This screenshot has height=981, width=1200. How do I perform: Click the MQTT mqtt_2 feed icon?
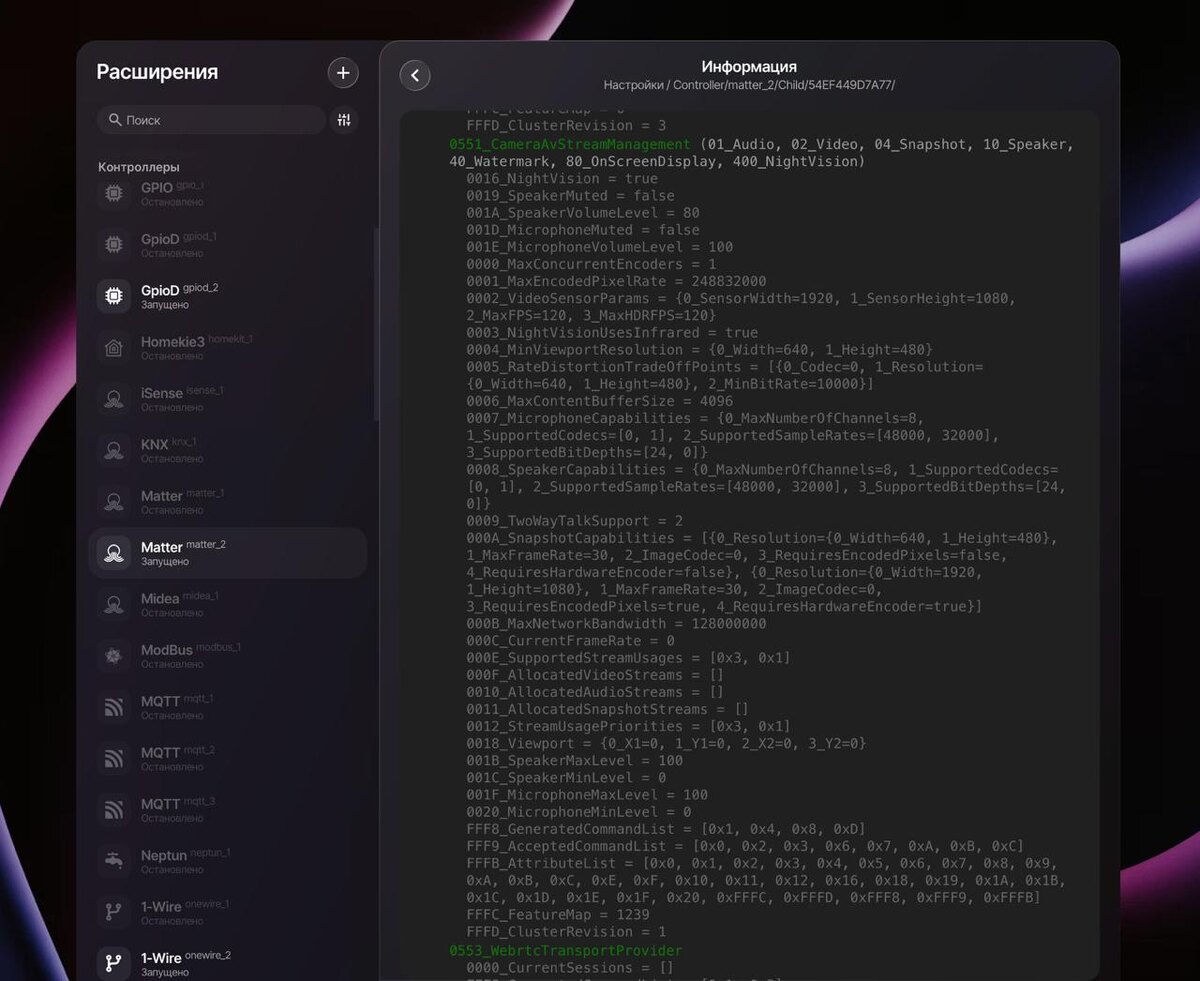(114, 759)
